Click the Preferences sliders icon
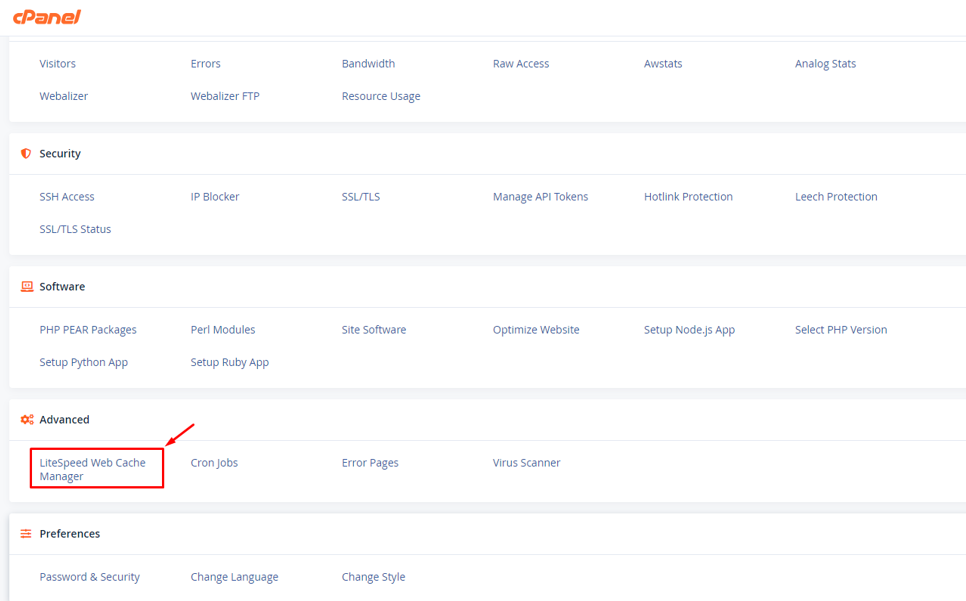Screen dimensions: 966x601 (x=26, y=533)
